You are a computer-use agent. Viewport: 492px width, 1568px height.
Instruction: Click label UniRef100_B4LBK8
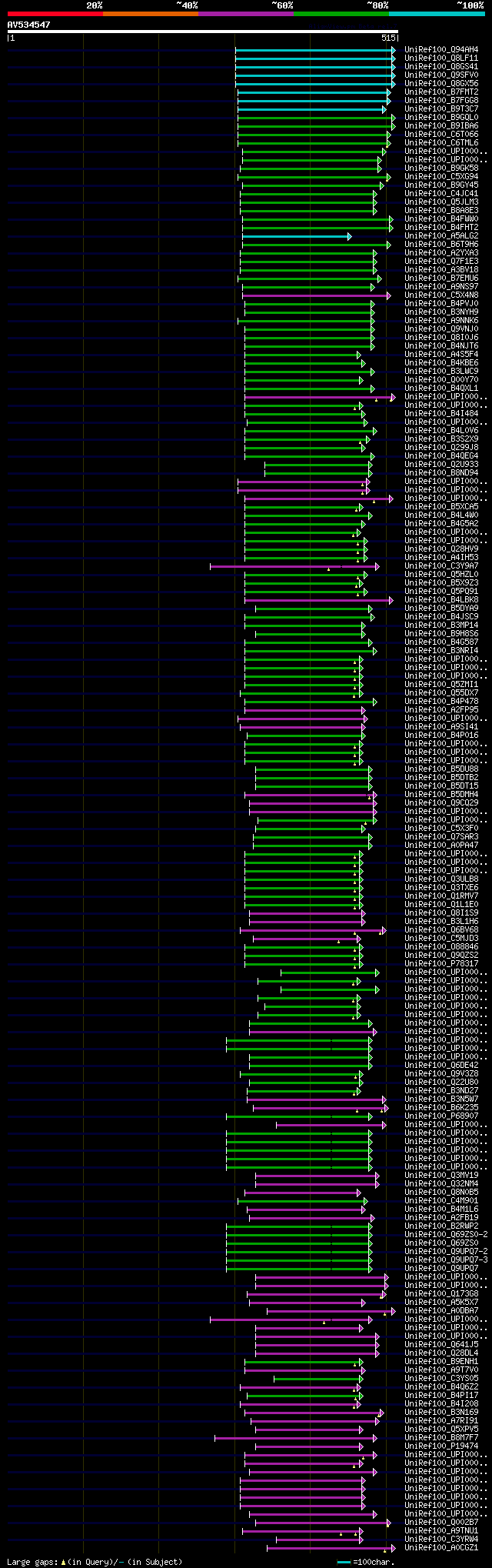(x=441, y=600)
